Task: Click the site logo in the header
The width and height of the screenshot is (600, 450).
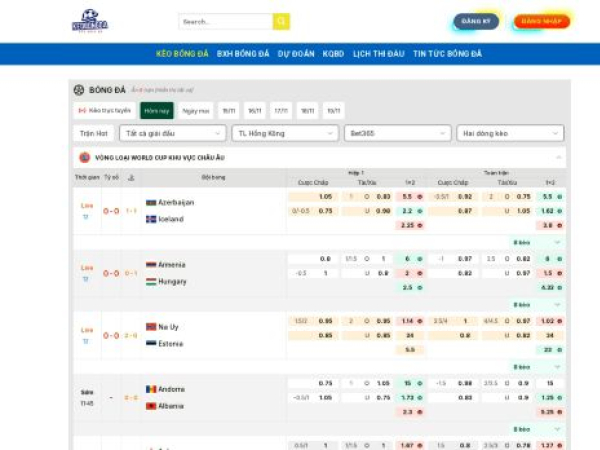Action: pyautogui.click(x=89, y=21)
